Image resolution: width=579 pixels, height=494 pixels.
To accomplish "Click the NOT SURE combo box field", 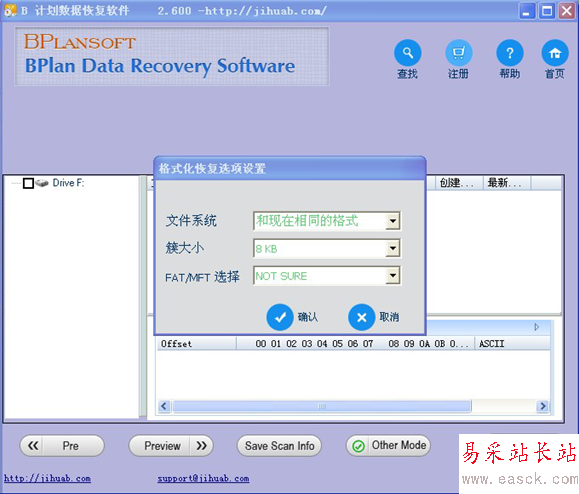I will point(327,275).
